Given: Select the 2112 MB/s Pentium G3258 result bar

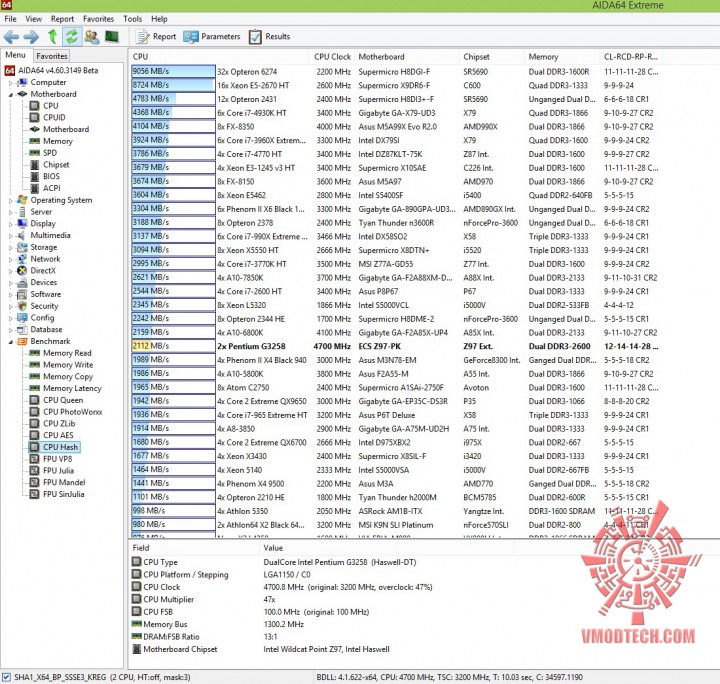Looking at the screenshot, I should (173, 346).
